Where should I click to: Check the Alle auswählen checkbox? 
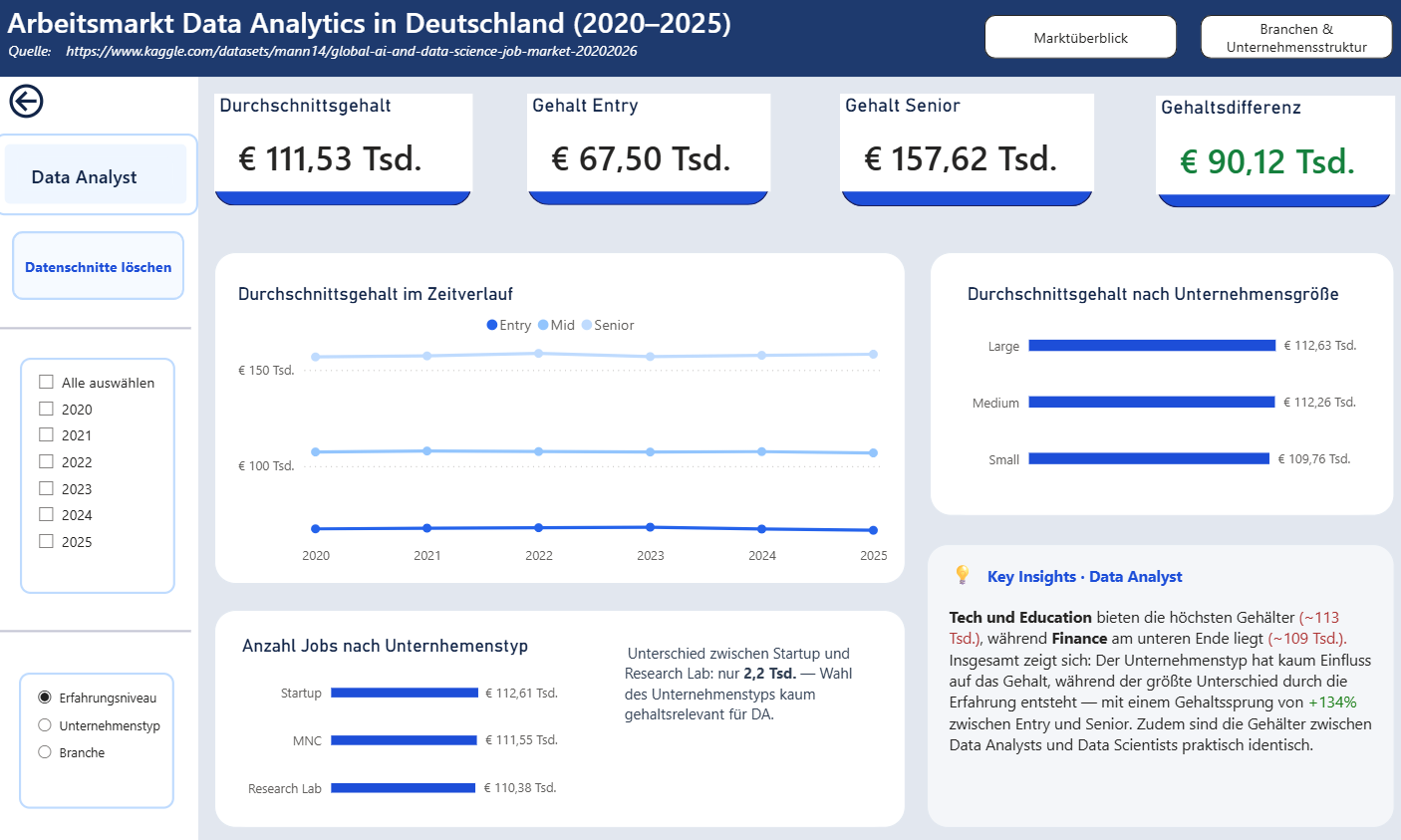tap(45, 382)
